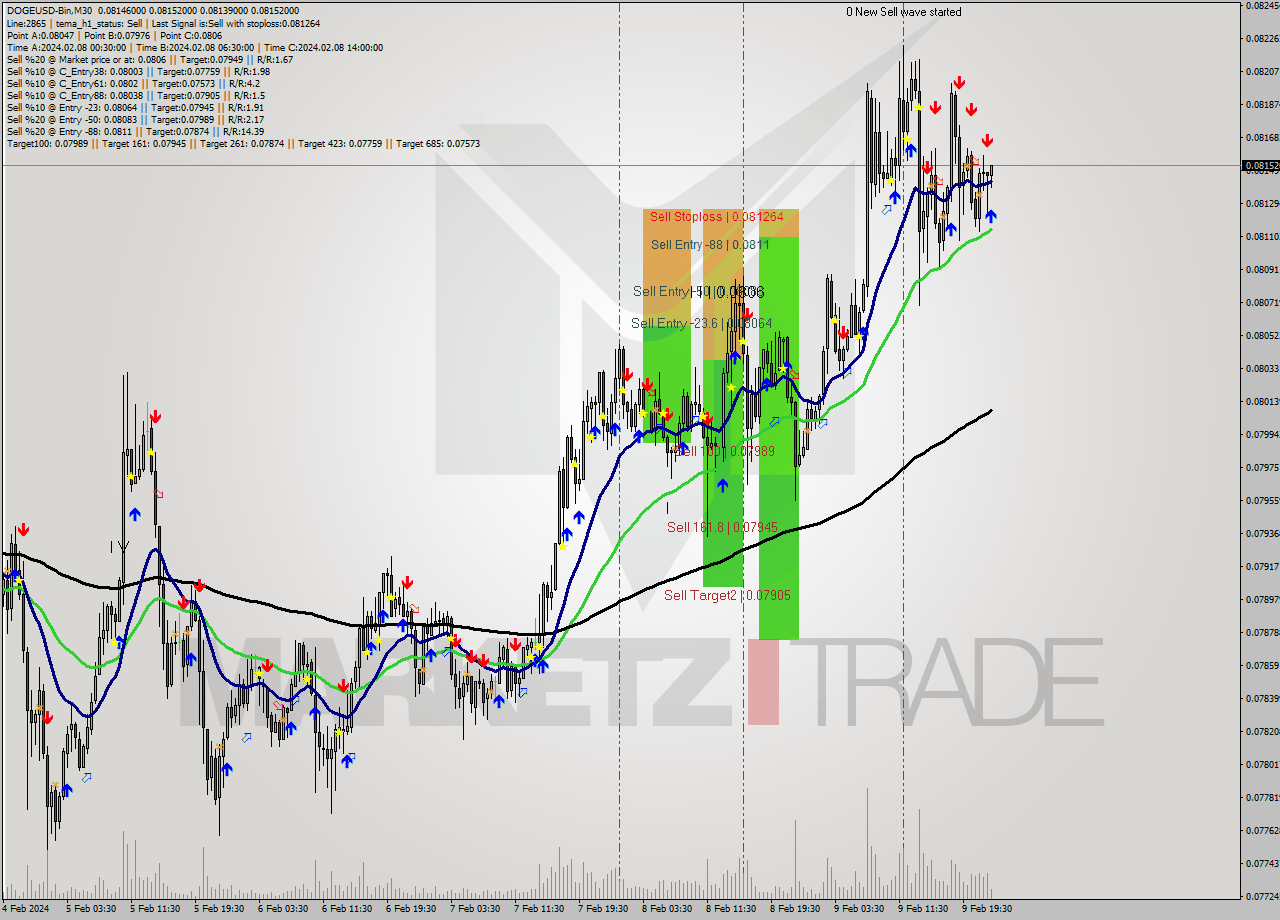Click the 'Sell %10 @ C_Entry38' line
The height and width of the screenshot is (920, 1280).
tap(138, 71)
